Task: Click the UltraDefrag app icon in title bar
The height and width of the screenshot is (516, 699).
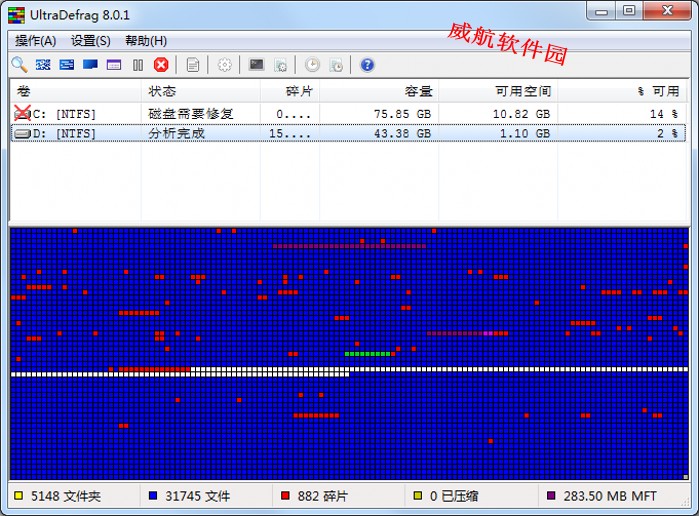Action: [x=16, y=15]
